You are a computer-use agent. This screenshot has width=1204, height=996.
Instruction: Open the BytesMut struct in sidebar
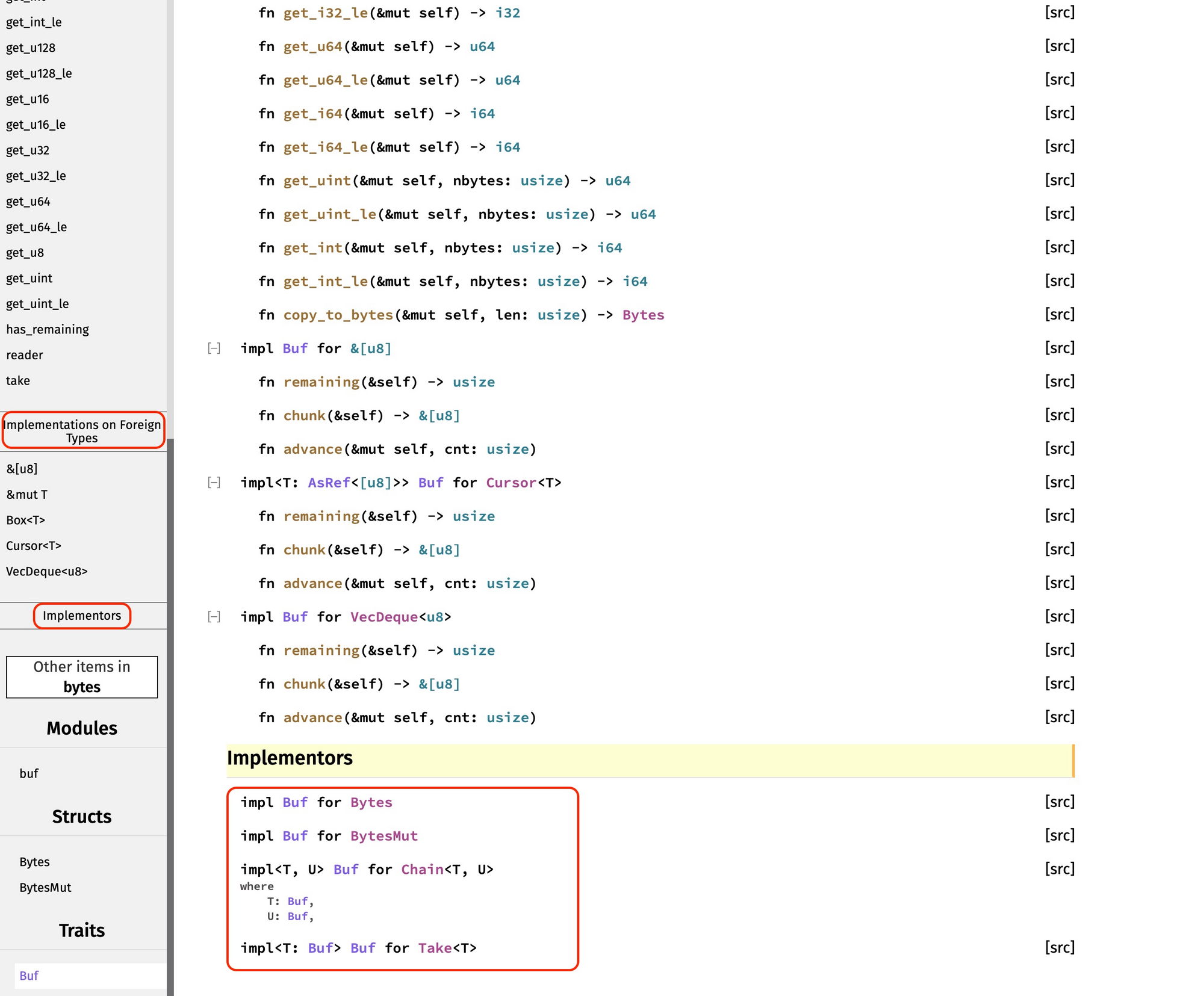point(45,888)
